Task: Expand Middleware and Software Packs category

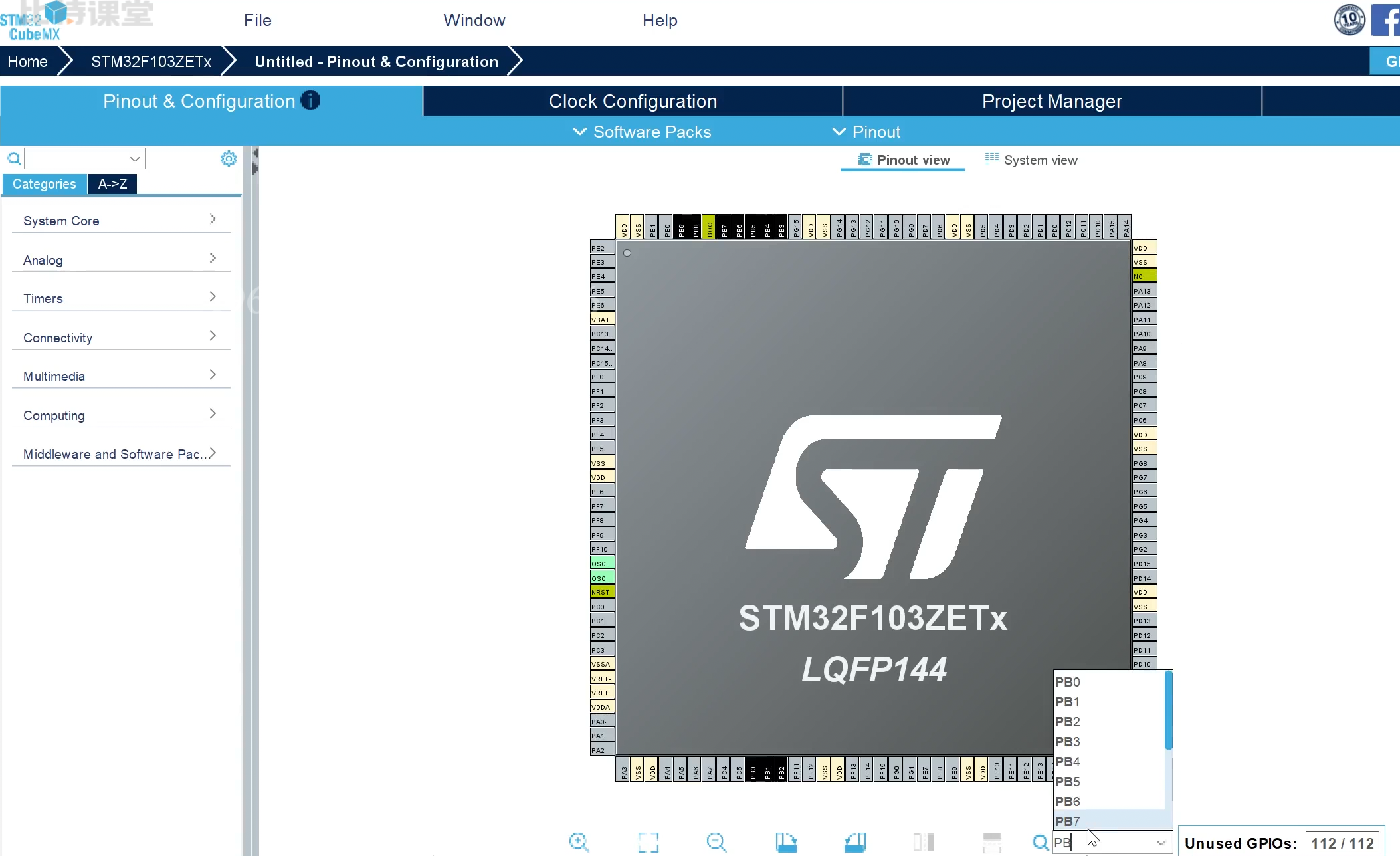Action: (121, 453)
